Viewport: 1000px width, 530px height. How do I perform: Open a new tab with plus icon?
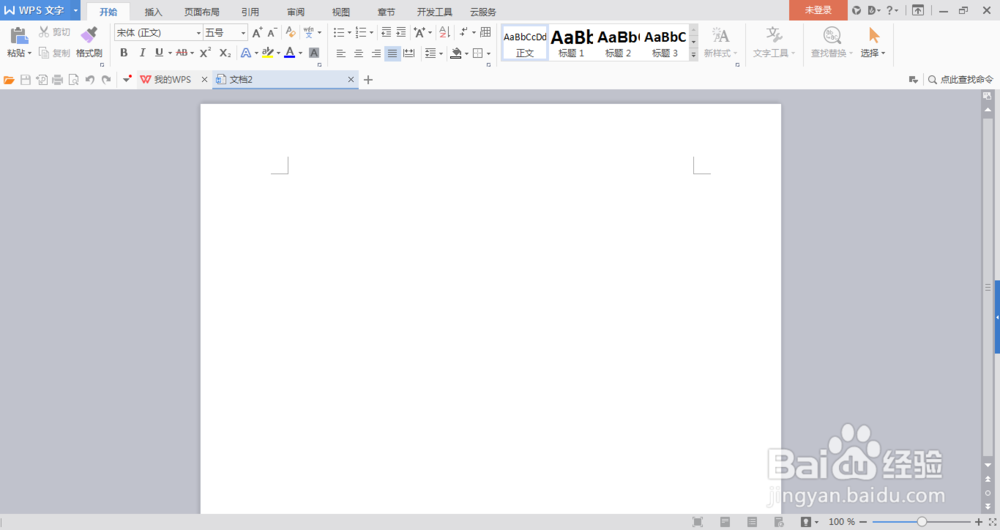click(368, 80)
